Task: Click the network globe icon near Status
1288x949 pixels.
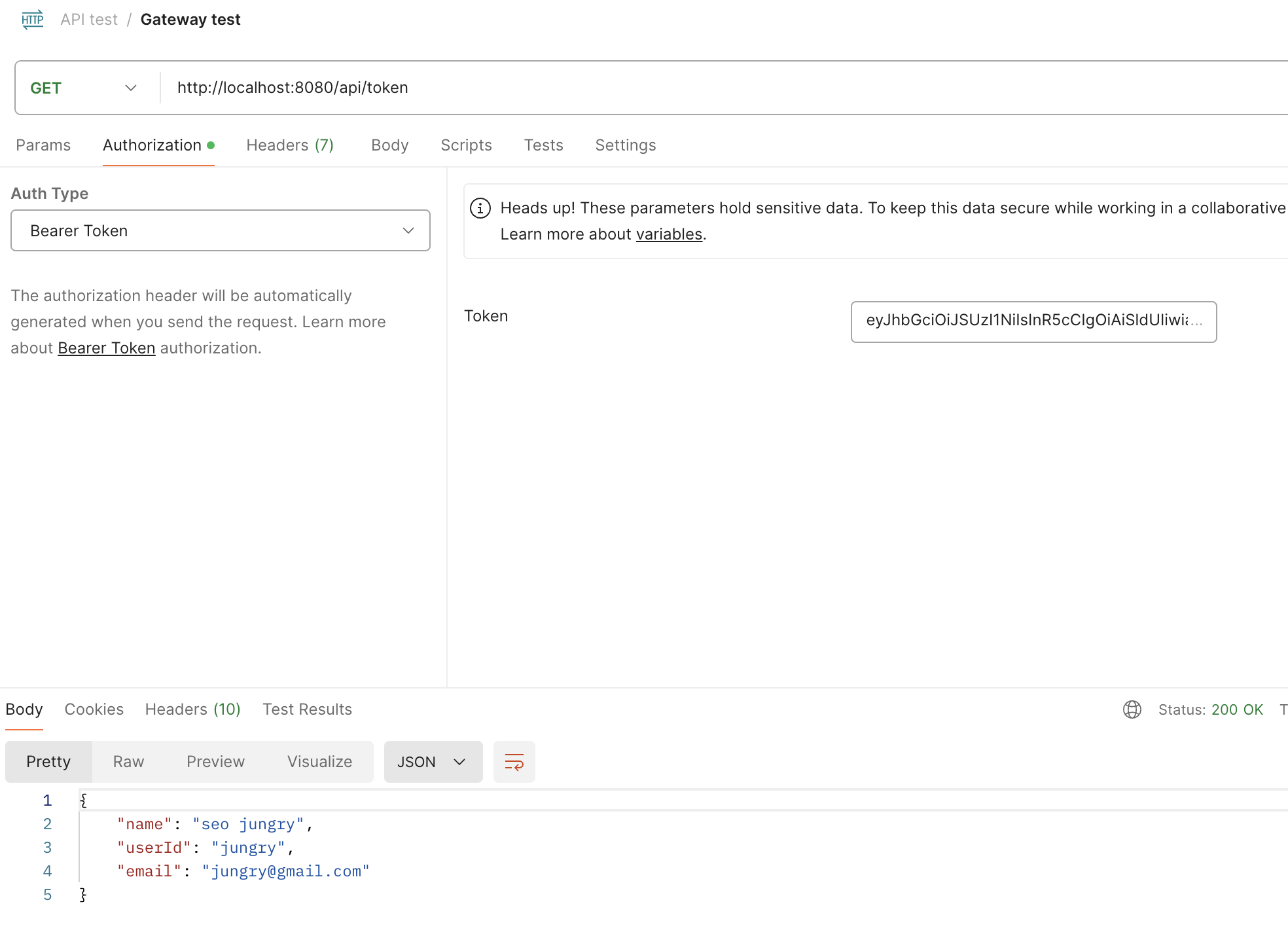Action: click(1132, 709)
